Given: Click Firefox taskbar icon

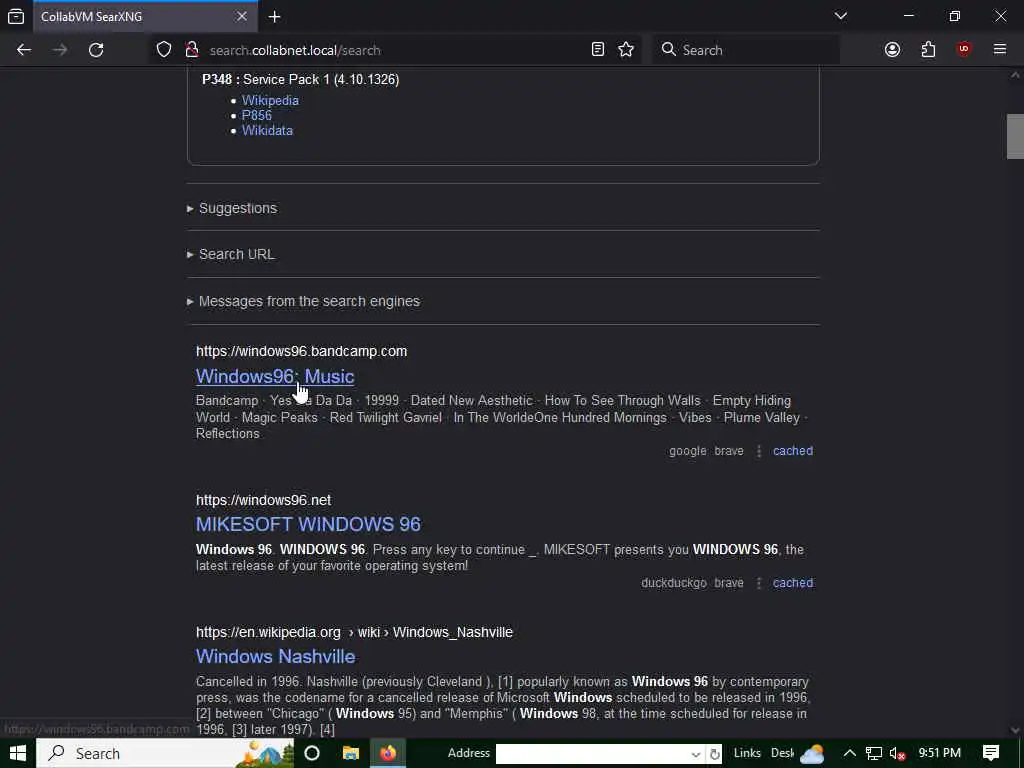Looking at the screenshot, I should point(388,753).
